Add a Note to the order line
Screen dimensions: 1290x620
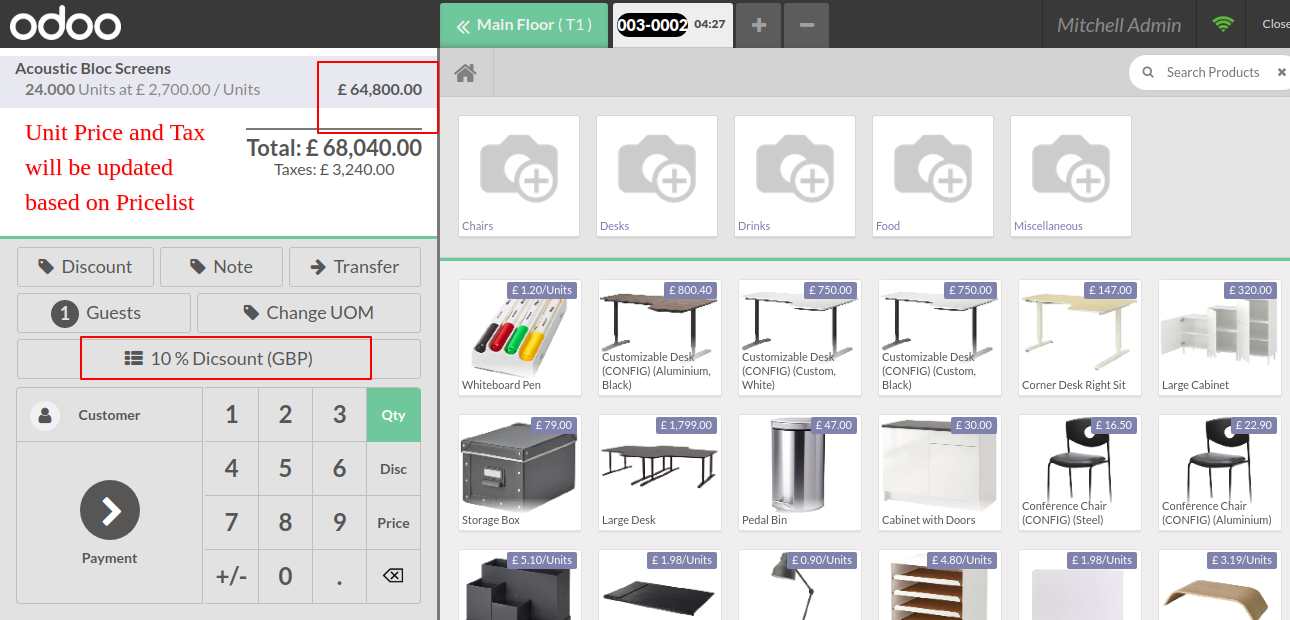(221, 267)
